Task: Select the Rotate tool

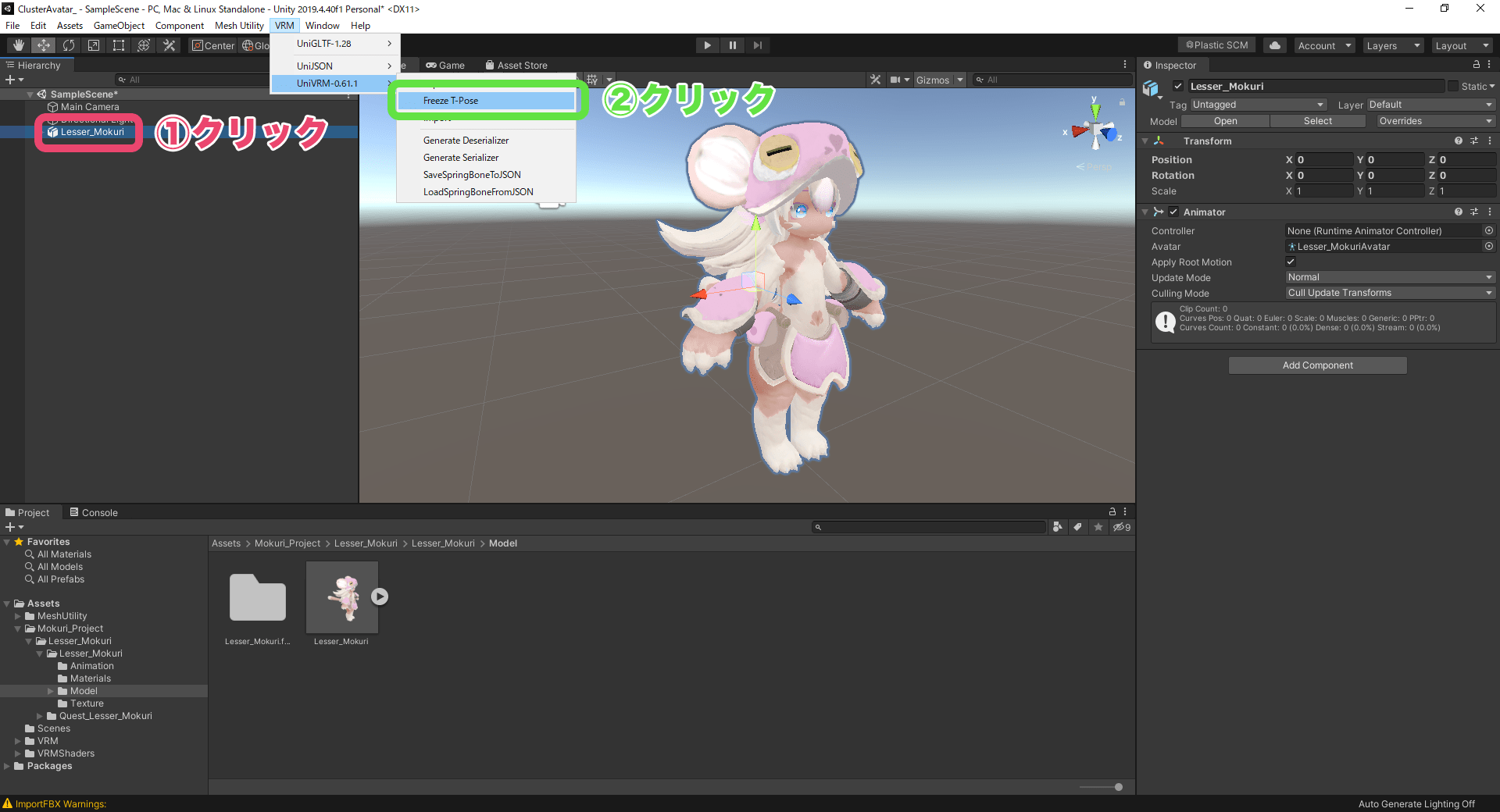Action: [x=69, y=45]
